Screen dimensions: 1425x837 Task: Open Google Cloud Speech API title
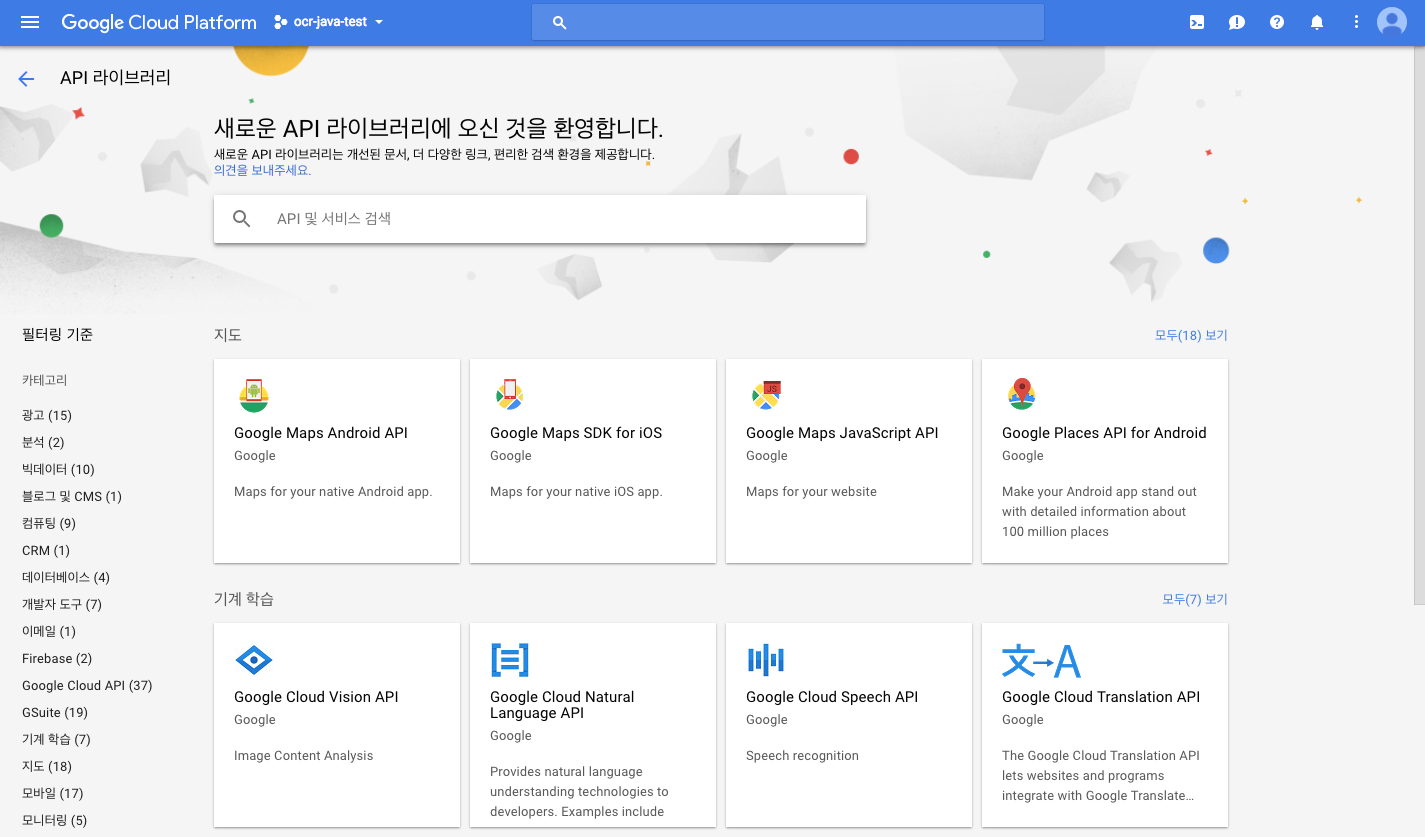(x=832, y=697)
